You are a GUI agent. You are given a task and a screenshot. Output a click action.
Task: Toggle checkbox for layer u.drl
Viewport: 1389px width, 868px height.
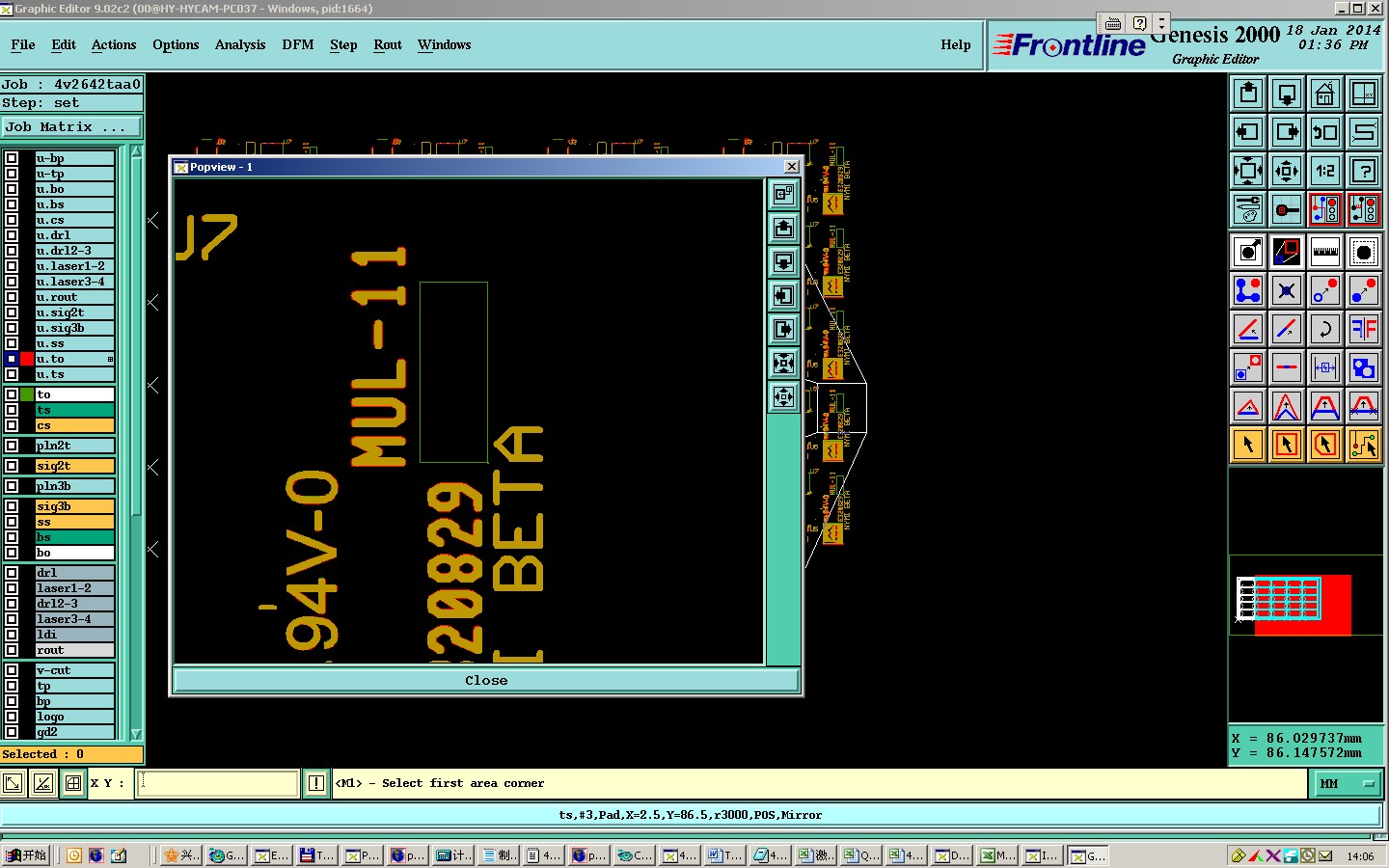point(12,235)
